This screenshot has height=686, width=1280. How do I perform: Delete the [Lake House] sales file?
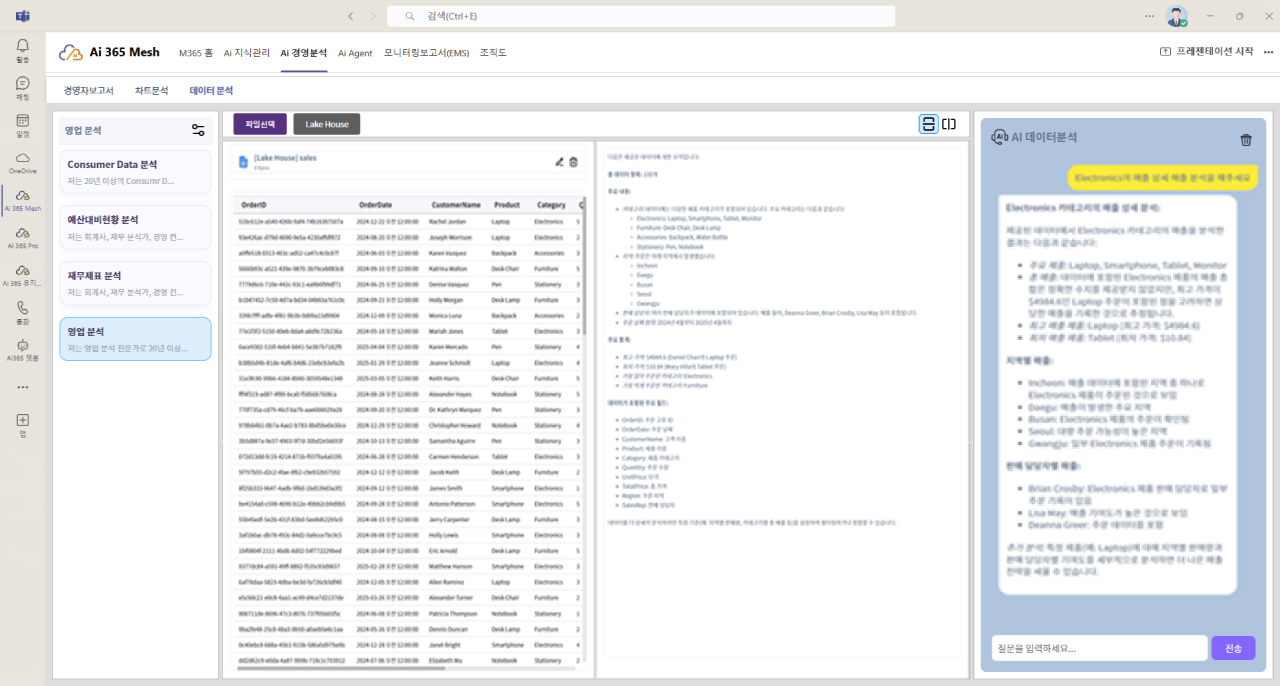point(574,162)
